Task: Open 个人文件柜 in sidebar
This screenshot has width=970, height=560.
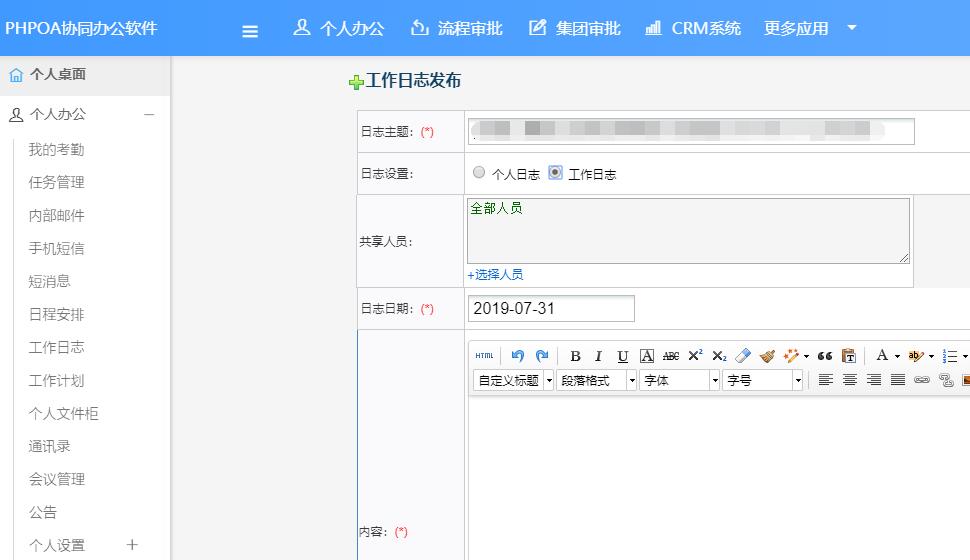Action: (63, 413)
